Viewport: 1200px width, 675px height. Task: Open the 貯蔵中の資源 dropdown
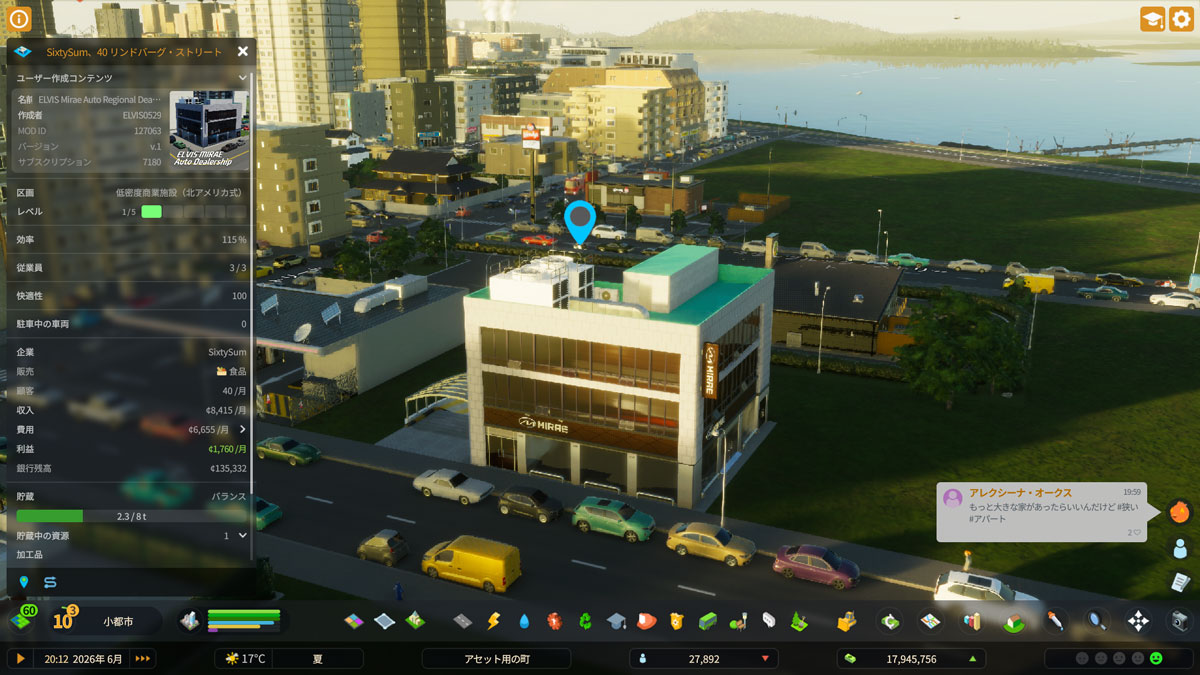(x=242, y=535)
